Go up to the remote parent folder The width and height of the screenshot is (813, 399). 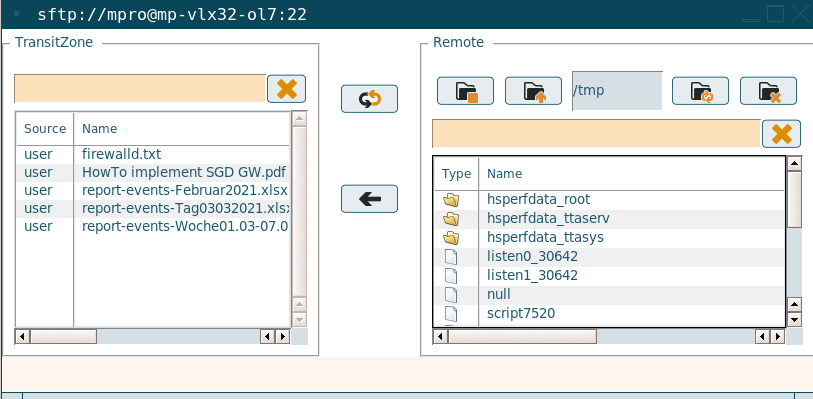pos(533,91)
